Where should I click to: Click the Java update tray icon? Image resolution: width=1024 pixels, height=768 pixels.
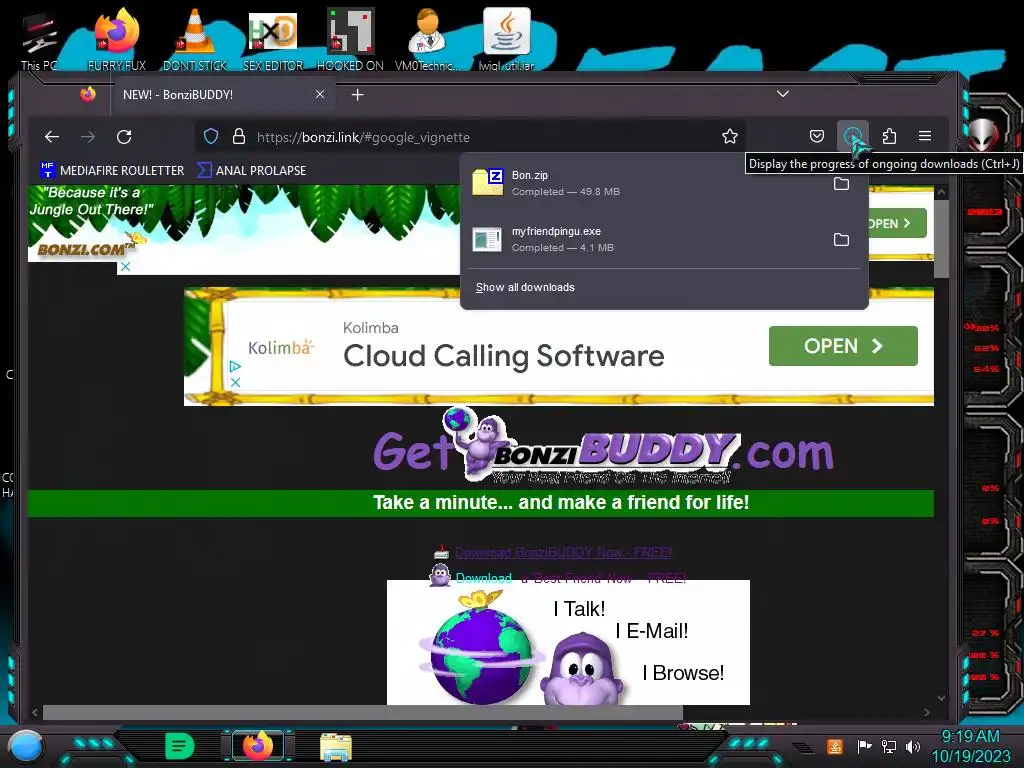(835, 746)
